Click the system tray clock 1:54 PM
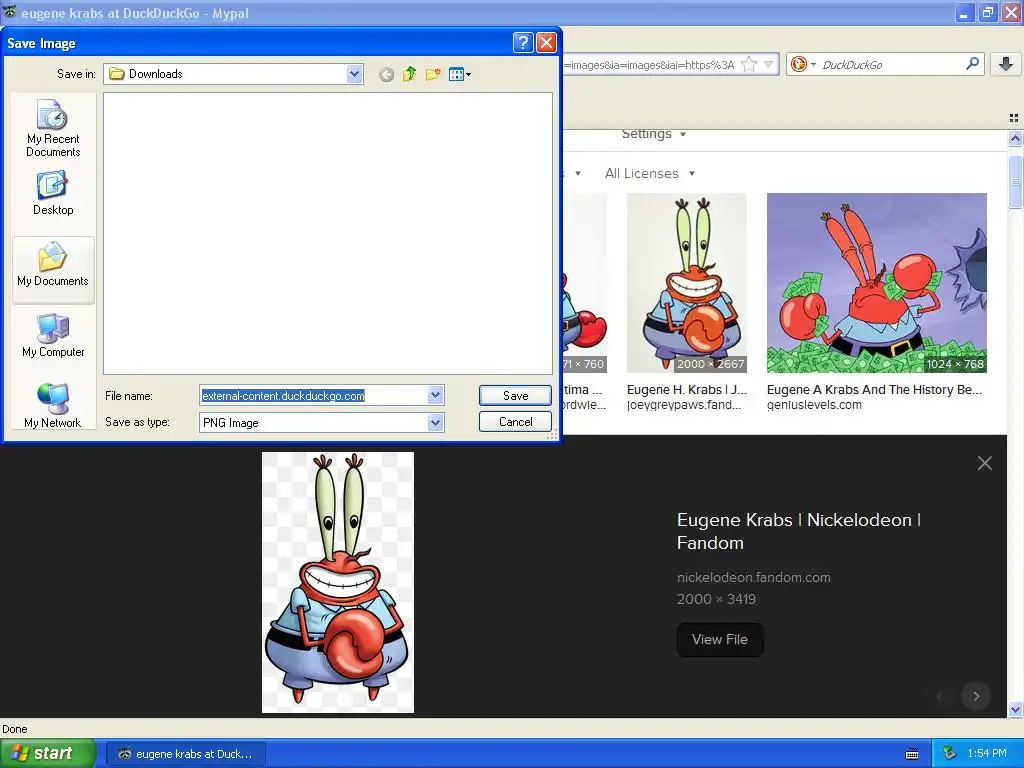The height and width of the screenshot is (768, 1024). pos(987,754)
